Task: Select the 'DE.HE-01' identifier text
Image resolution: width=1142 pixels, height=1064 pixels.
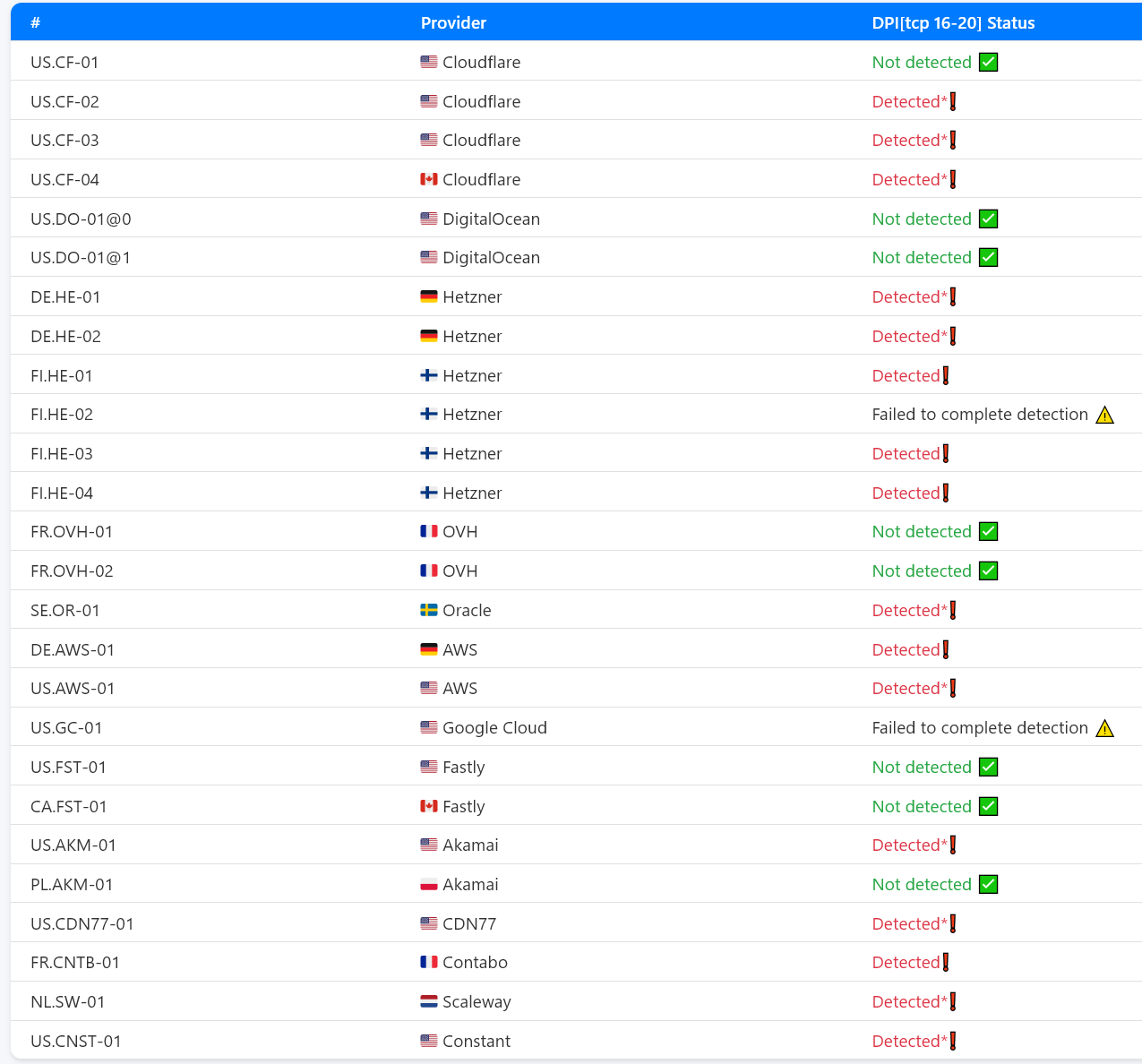Action: 65,296
